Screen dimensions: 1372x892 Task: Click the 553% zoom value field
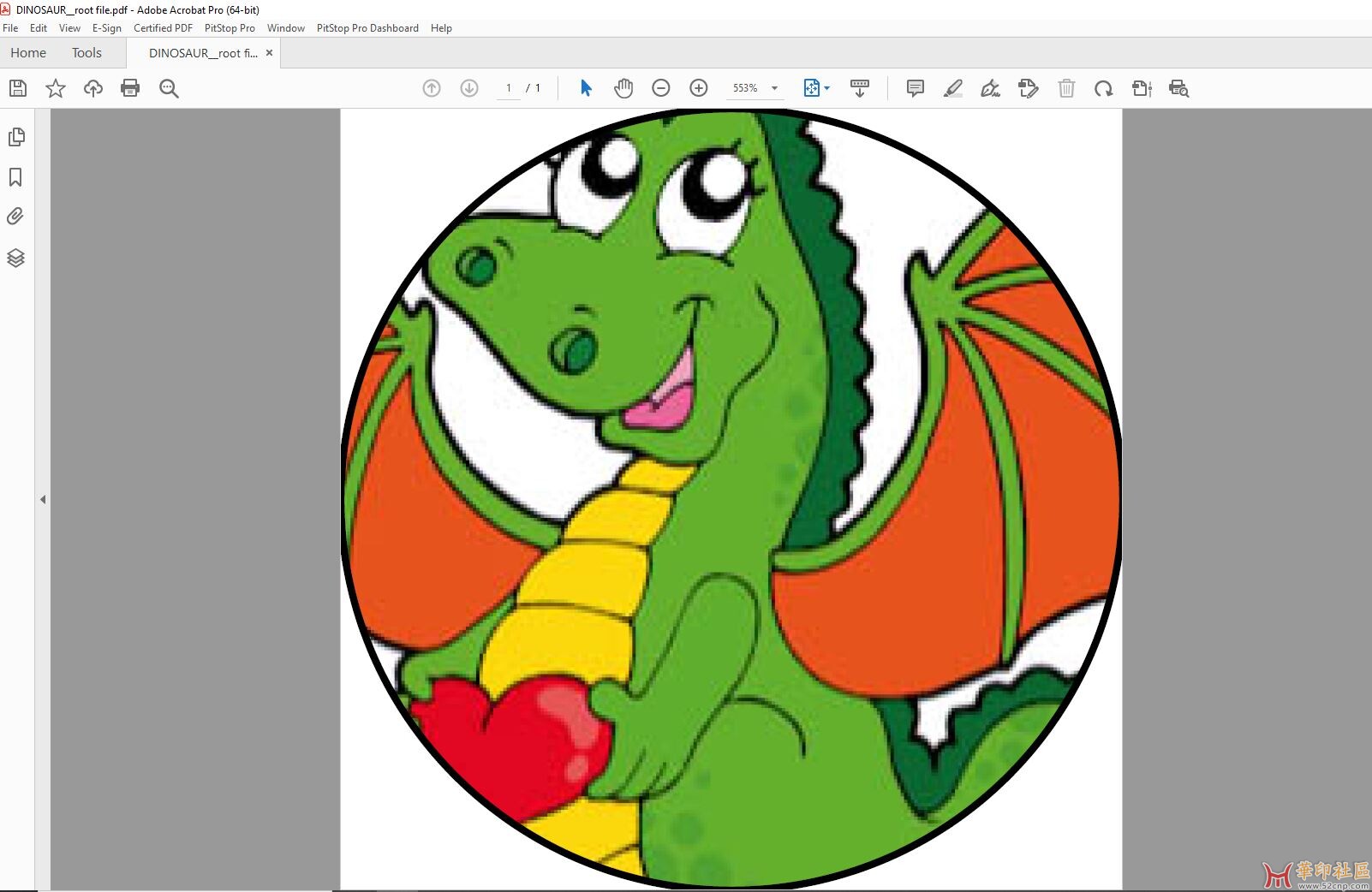pos(745,88)
